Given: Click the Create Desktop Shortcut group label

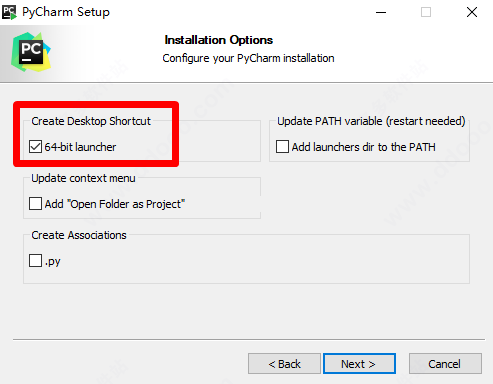Looking at the screenshot, I should pos(91,121).
